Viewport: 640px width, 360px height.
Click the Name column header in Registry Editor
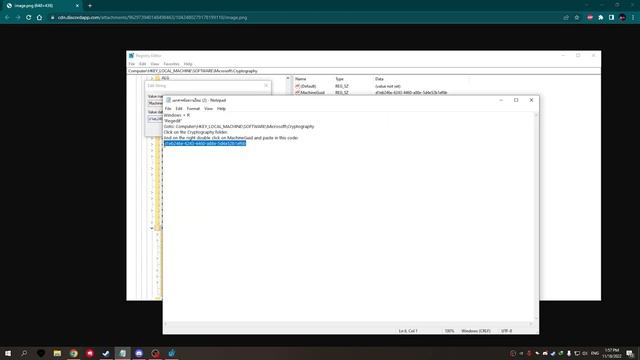[301, 79]
